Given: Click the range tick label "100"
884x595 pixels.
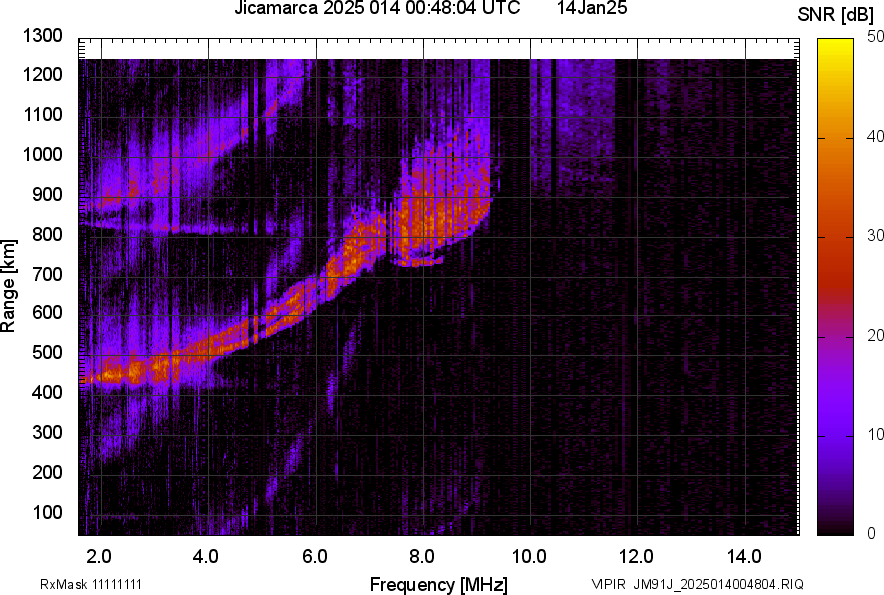Looking at the screenshot, I should click(x=47, y=512).
